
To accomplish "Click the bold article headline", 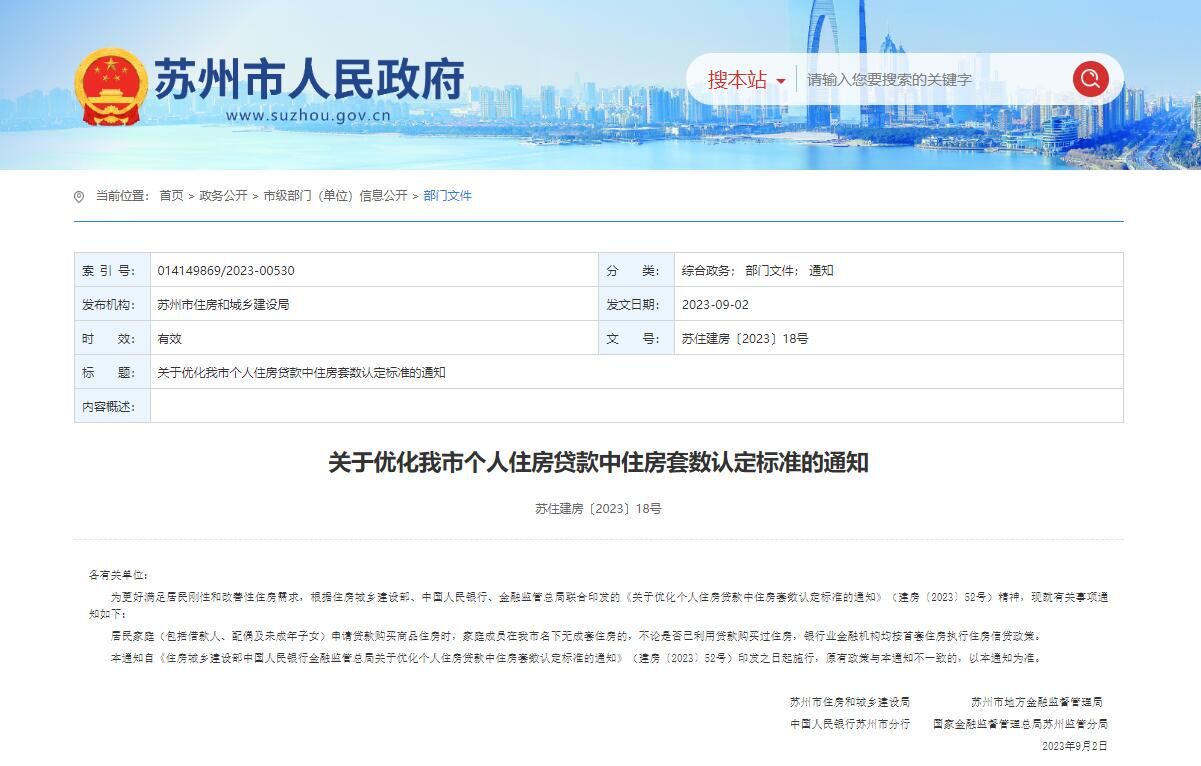I will [599, 463].
